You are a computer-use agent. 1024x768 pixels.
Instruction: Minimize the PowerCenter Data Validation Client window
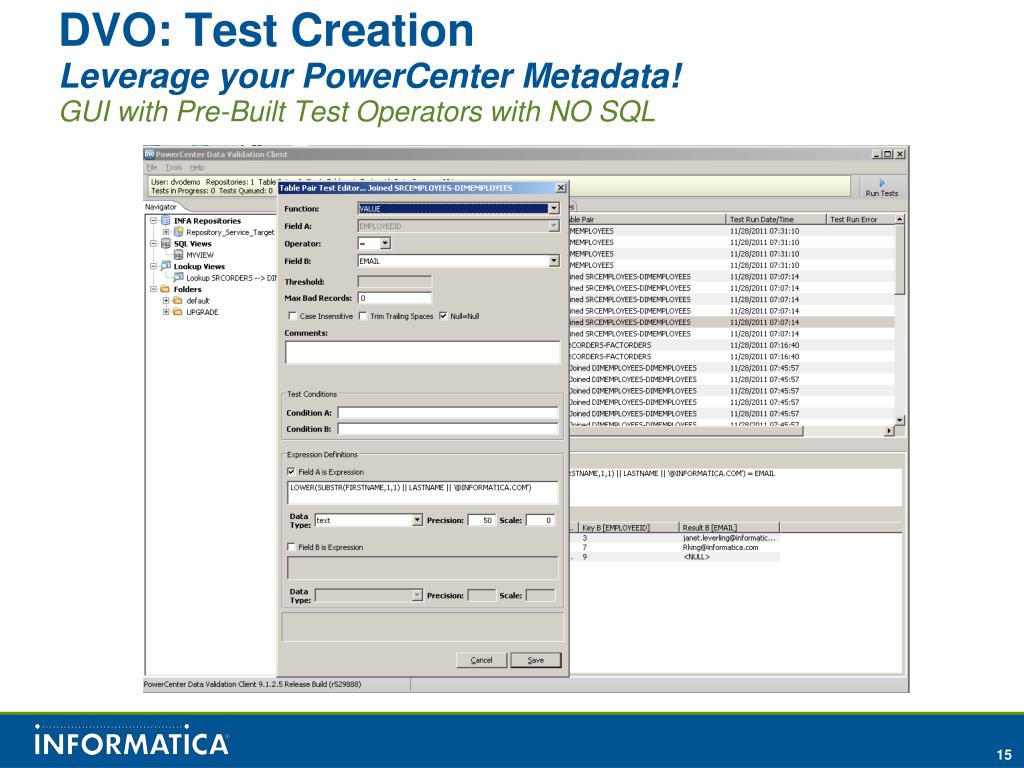click(x=876, y=154)
